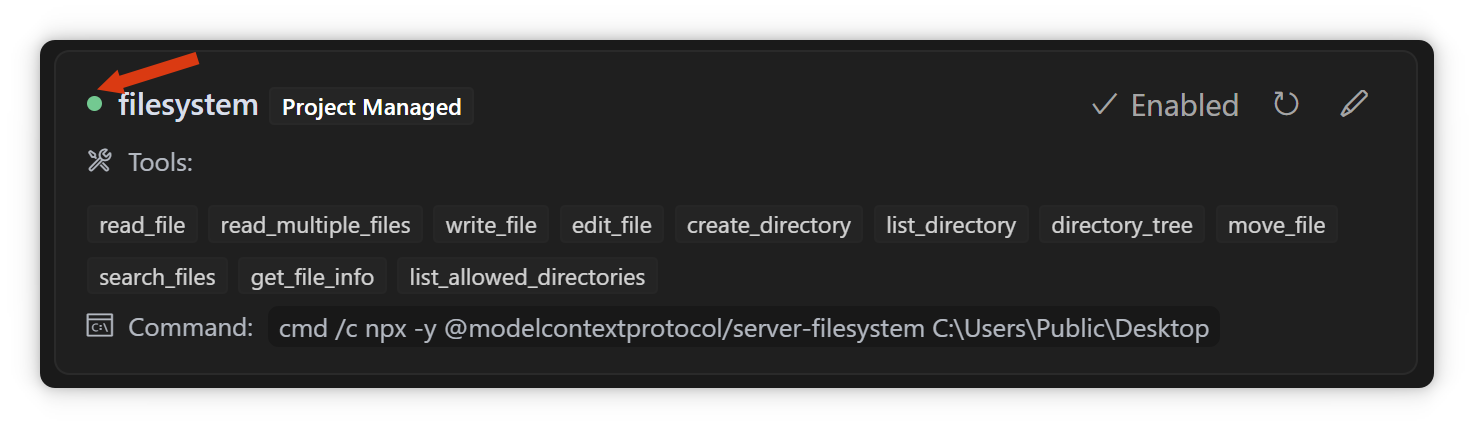Pick the list_directory tool chip
Screen dimensions: 1474x428
[x=950, y=225]
